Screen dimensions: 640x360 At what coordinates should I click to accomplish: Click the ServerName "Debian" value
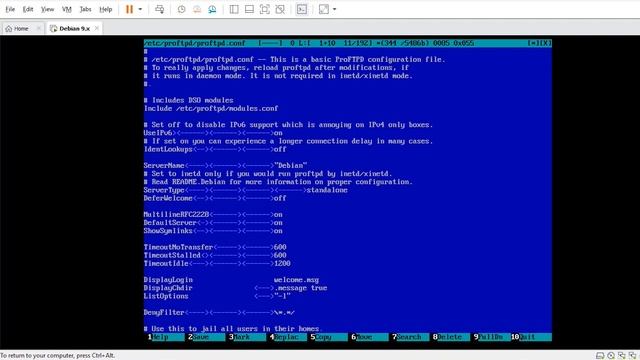click(291, 166)
